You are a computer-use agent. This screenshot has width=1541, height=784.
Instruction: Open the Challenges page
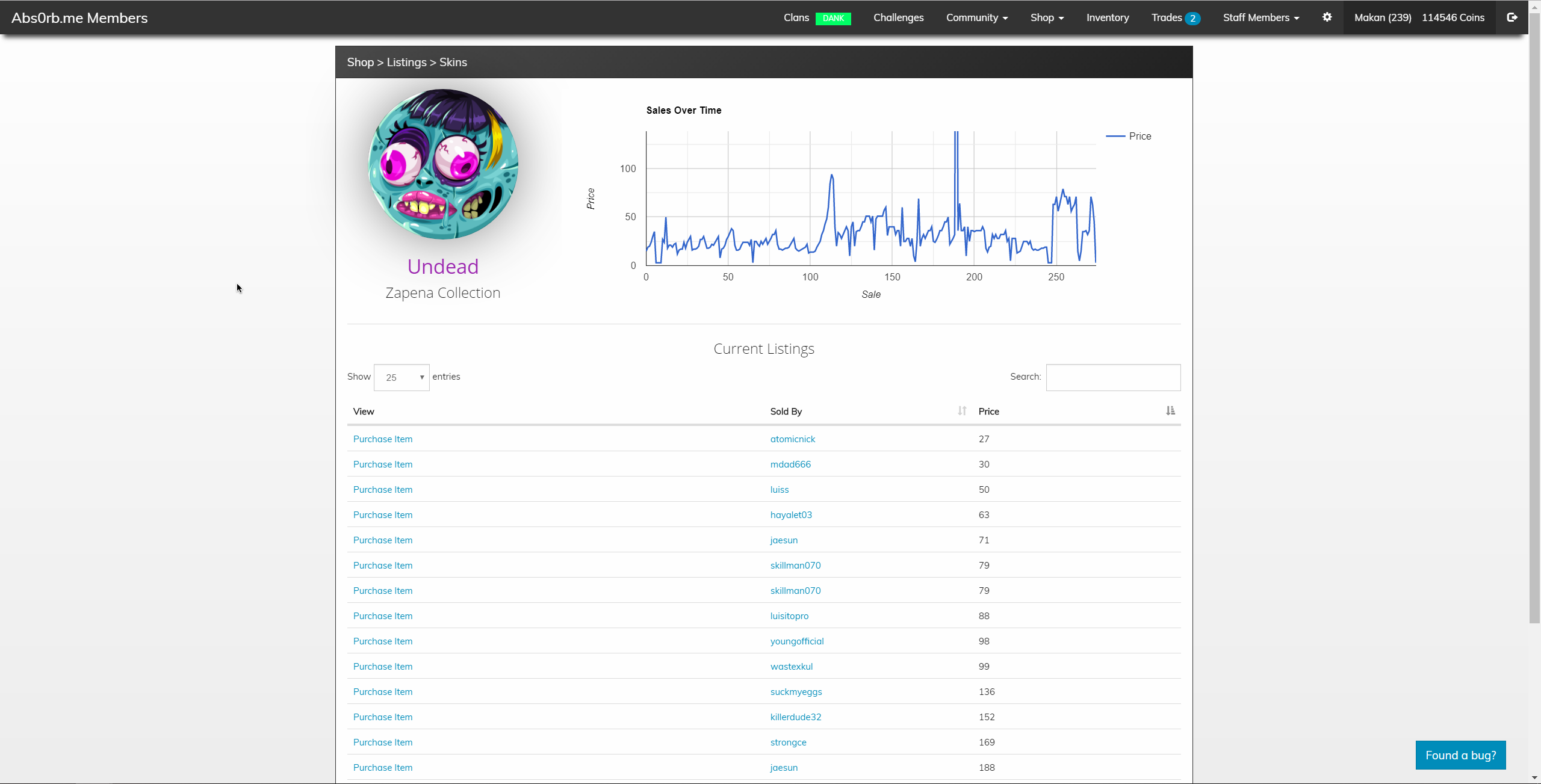pyautogui.click(x=898, y=17)
